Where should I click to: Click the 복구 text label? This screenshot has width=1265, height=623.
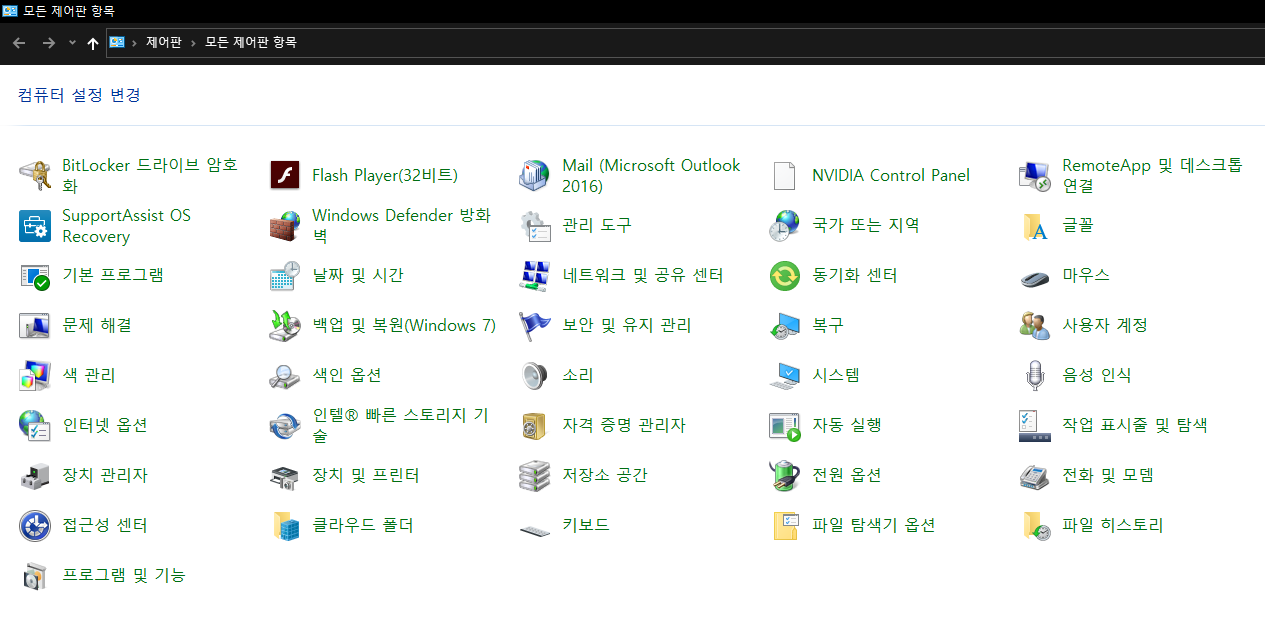[828, 326]
